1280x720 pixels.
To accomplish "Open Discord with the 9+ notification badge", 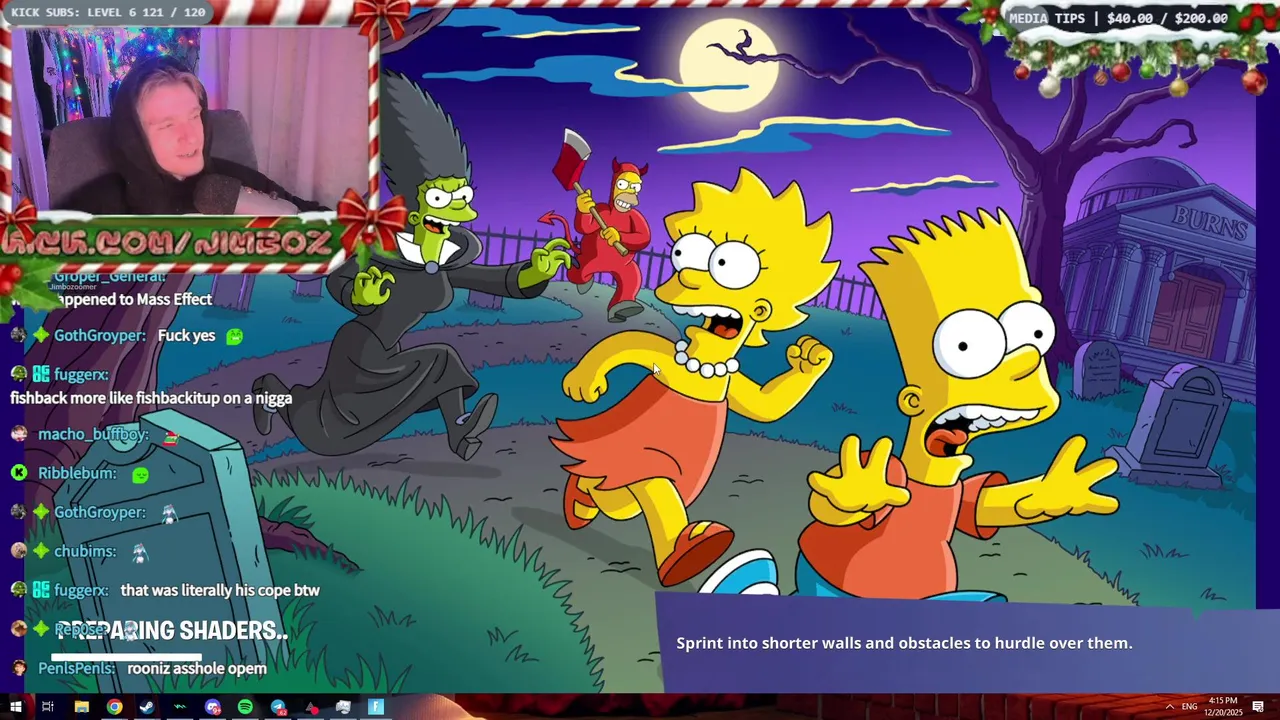I will click(213, 707).
